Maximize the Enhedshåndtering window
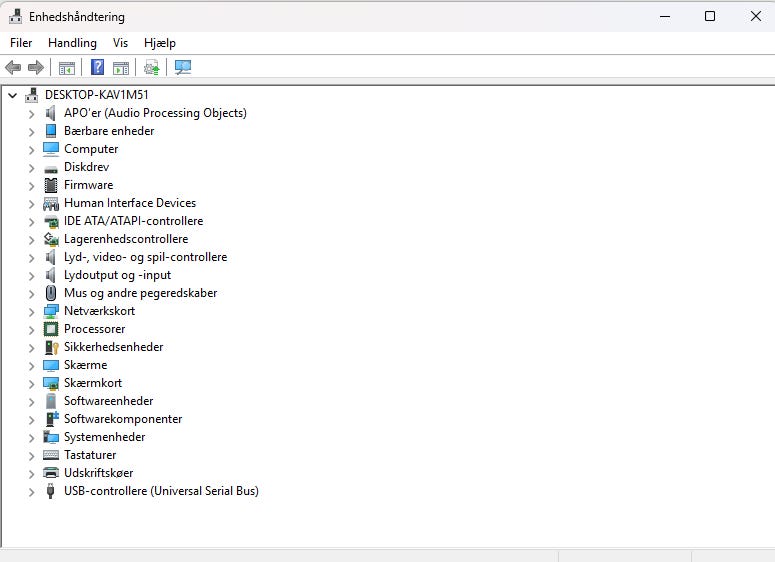The width and height of the screenshot is (775, 562). tap(710, 16)
